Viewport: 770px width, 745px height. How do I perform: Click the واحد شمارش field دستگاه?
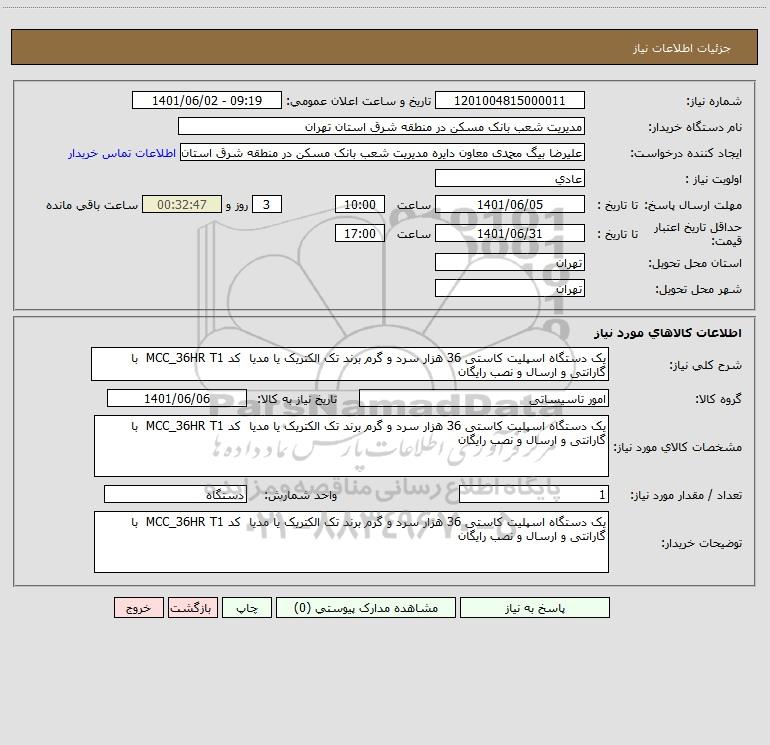[x=175, y=494]
